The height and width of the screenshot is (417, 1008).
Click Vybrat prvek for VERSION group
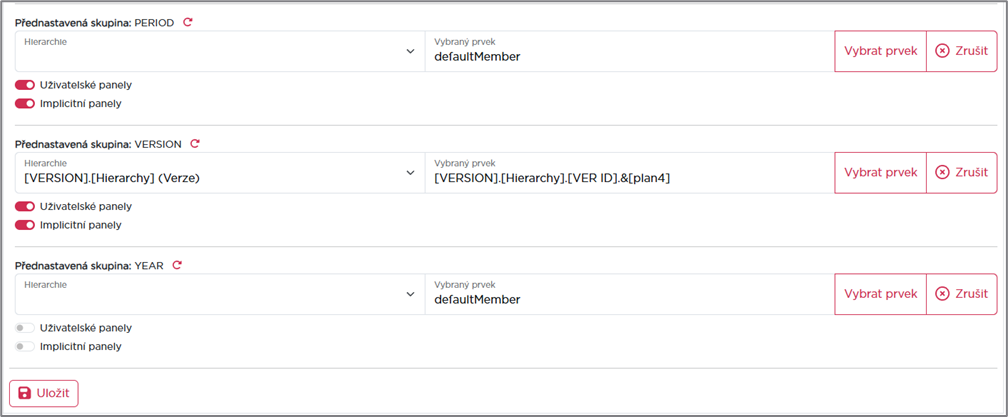880,173
